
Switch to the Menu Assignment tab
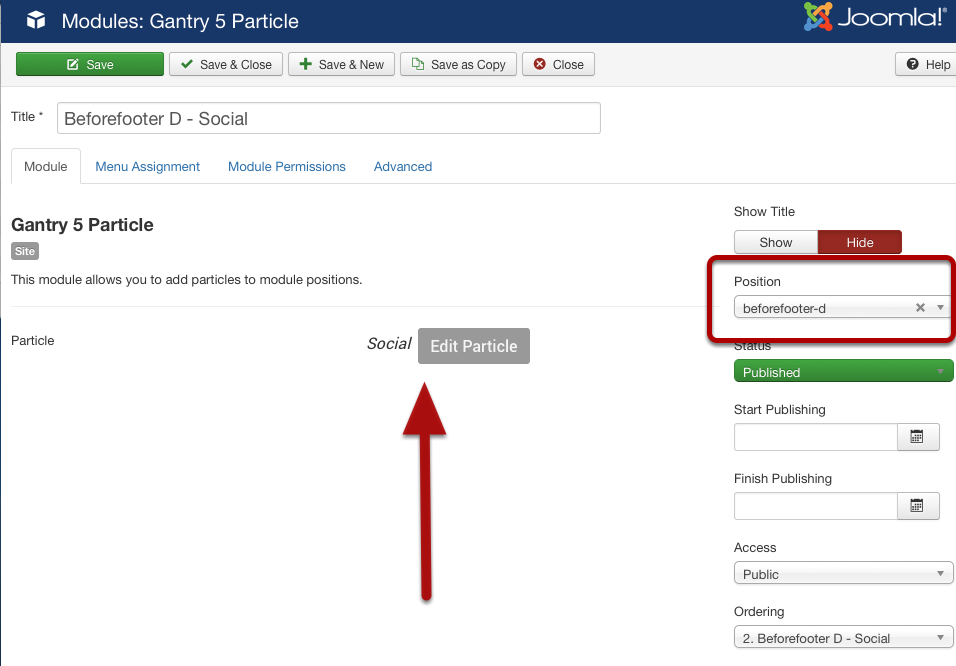coord(148,166)
